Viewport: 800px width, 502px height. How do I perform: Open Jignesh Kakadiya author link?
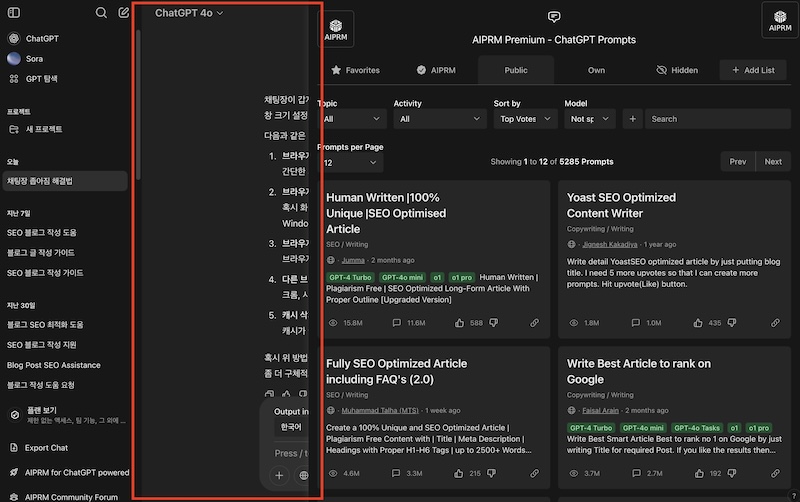[608, 243]
